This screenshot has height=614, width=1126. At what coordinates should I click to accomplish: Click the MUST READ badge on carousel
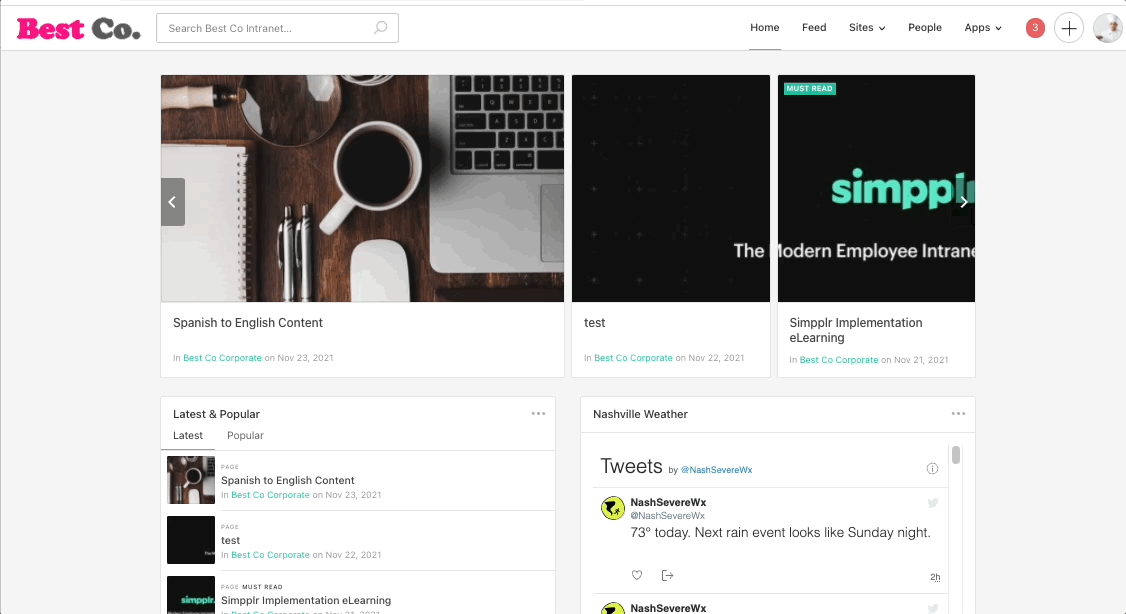809,88
